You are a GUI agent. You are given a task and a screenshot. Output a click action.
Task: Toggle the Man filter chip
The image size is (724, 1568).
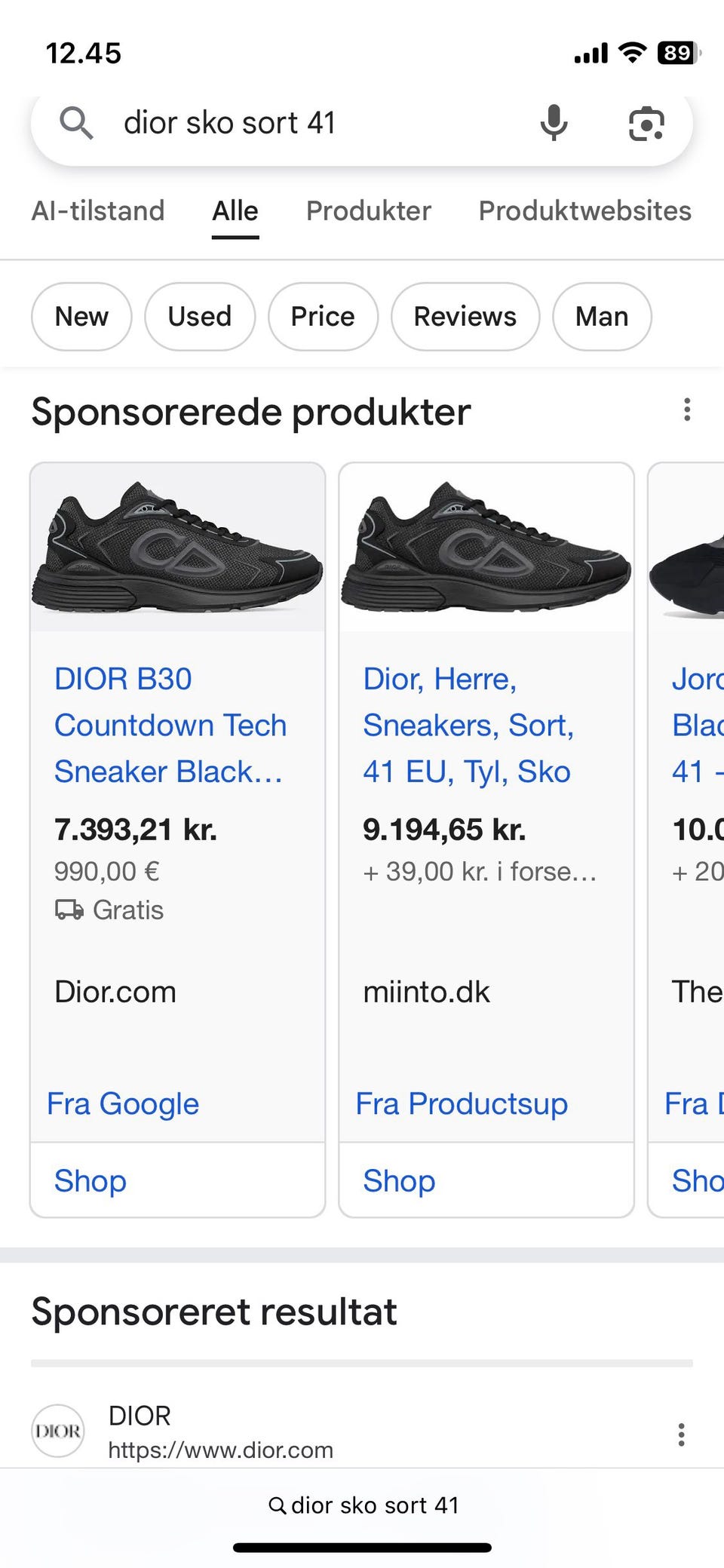602,317
